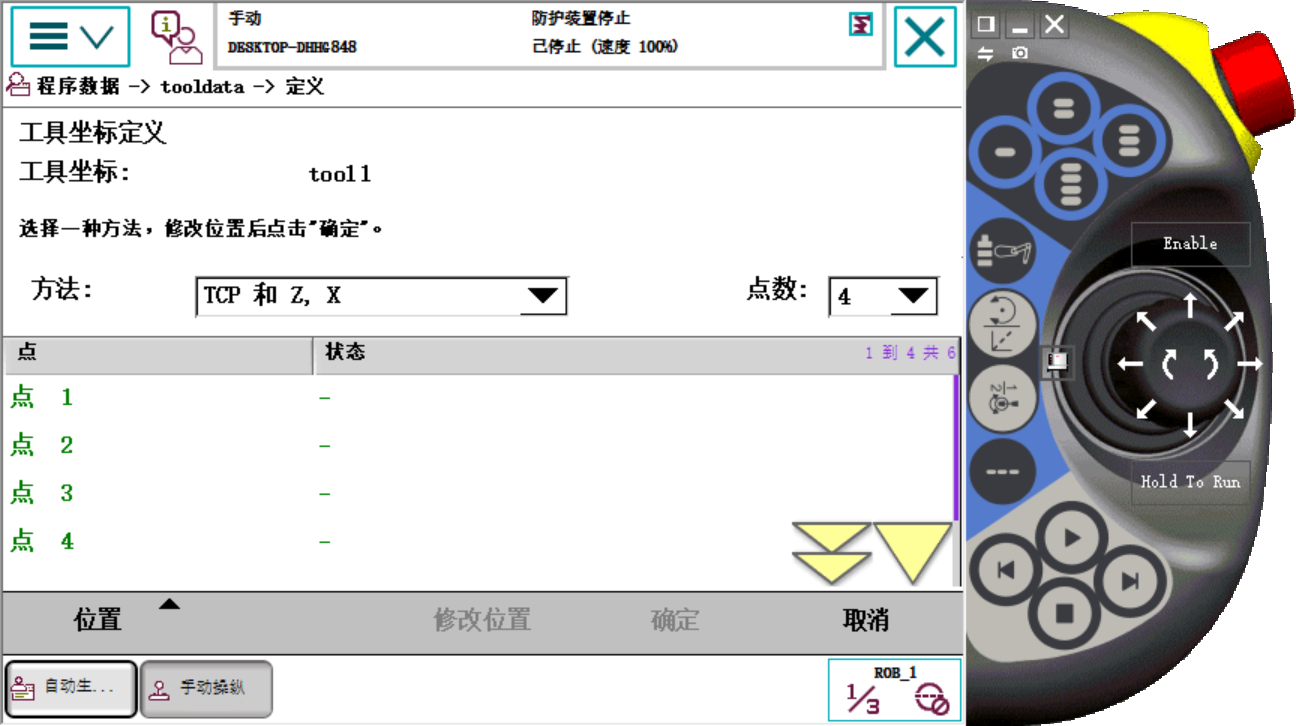Expand the 方法 method dropdown
This screenshot has height=726, width=1296.
point(381,296)
